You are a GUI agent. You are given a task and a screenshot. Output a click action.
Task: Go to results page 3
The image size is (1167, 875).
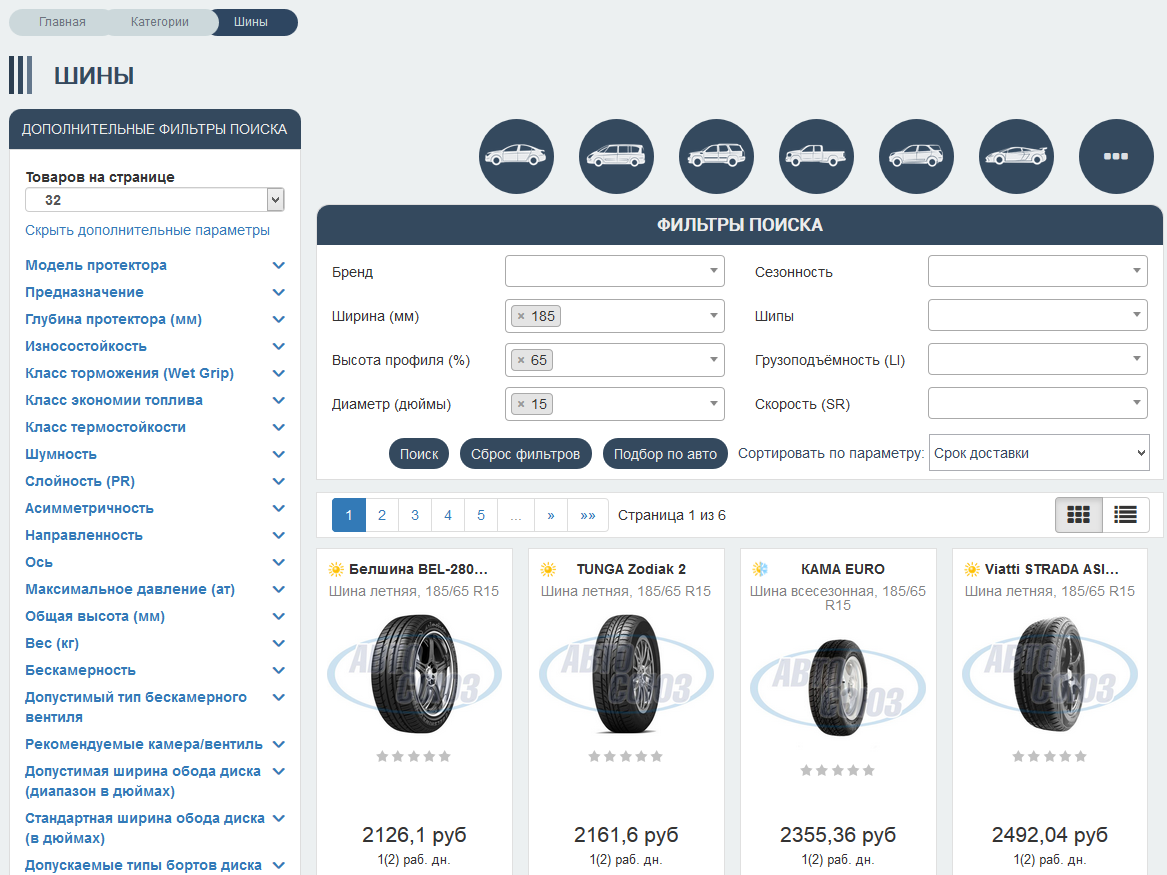[415, 515]
